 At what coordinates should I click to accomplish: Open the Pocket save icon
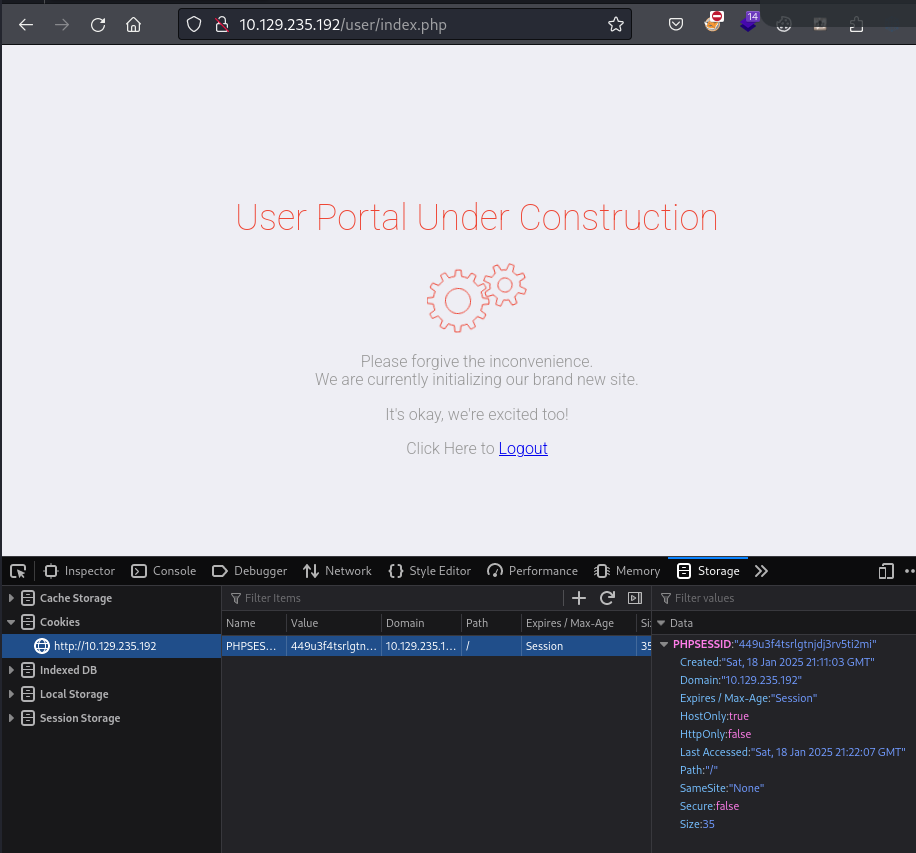tap(676, 25)
